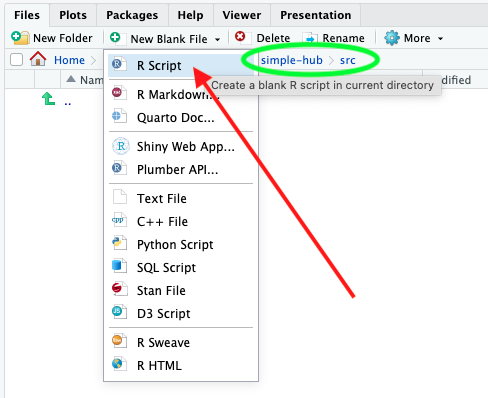488x398 pixels.
Task: Click the D3 Script JS icon
Action: click(x=119, y=312)
